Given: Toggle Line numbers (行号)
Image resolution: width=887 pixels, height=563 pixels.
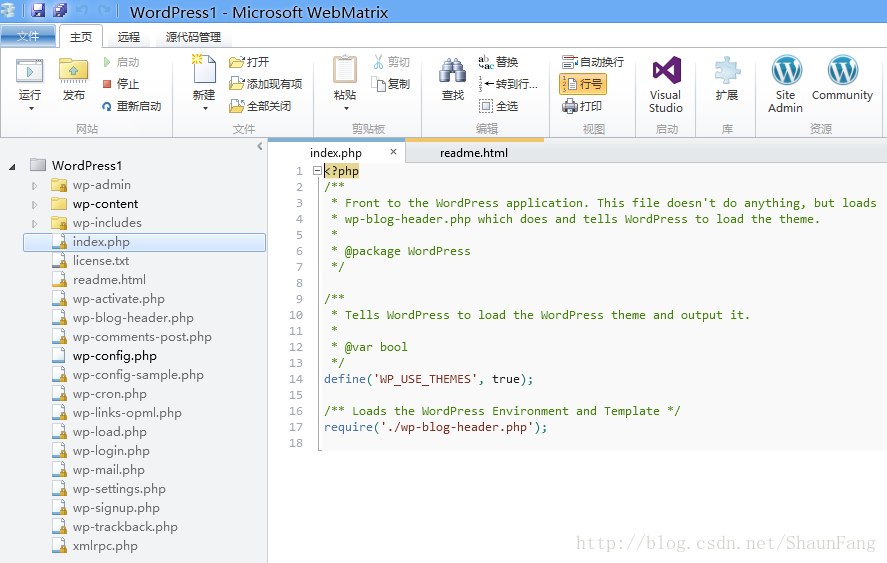Looking at the screenshot, I should [583, 84].
